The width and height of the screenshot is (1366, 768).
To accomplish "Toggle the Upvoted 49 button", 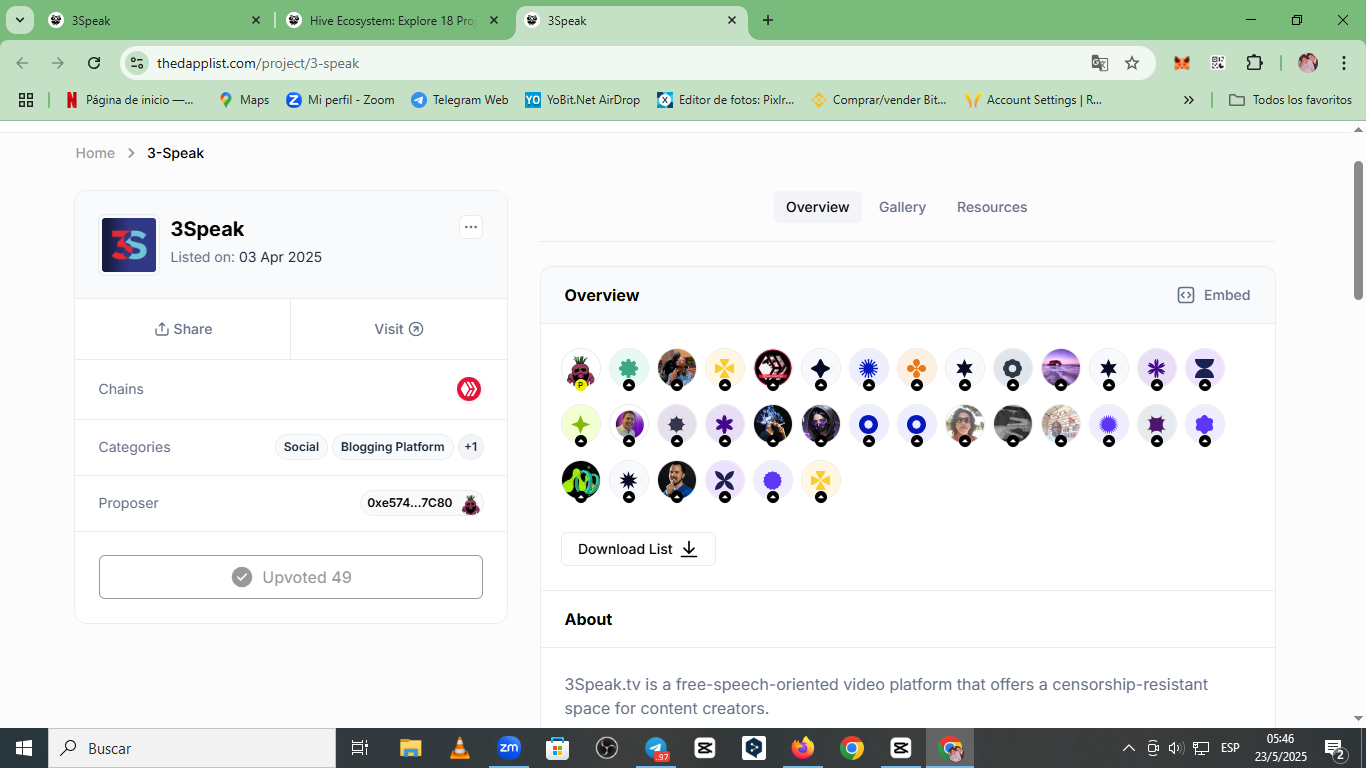I will point(291,577).
